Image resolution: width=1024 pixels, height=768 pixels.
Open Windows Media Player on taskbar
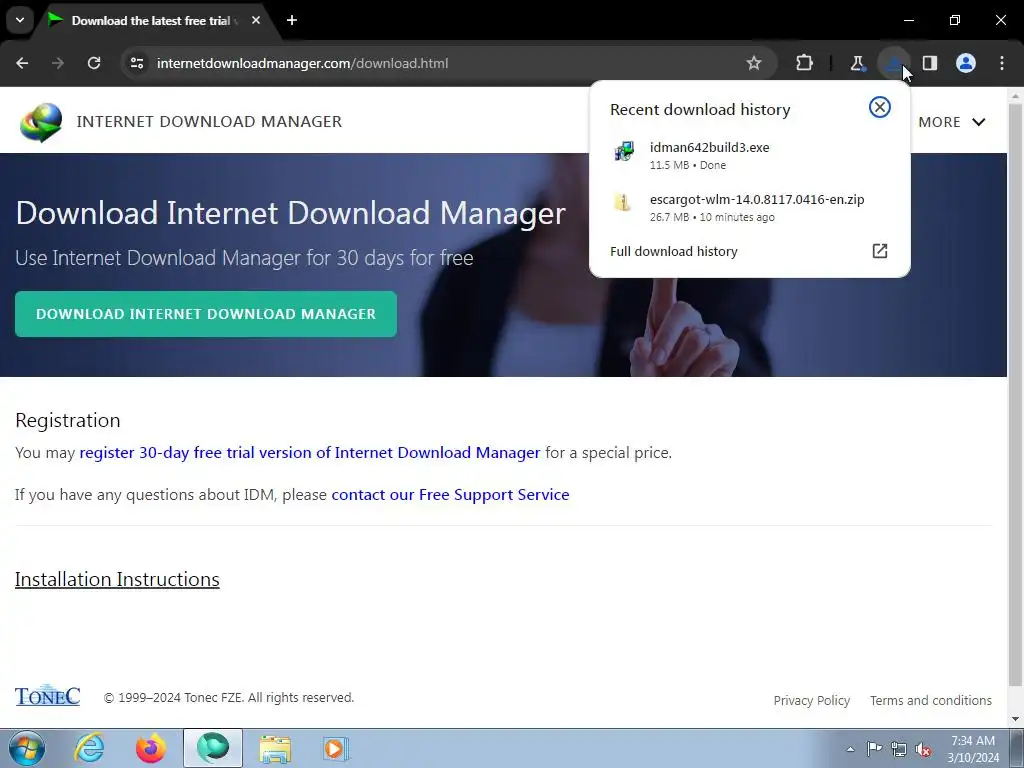[x=336, y=748]
